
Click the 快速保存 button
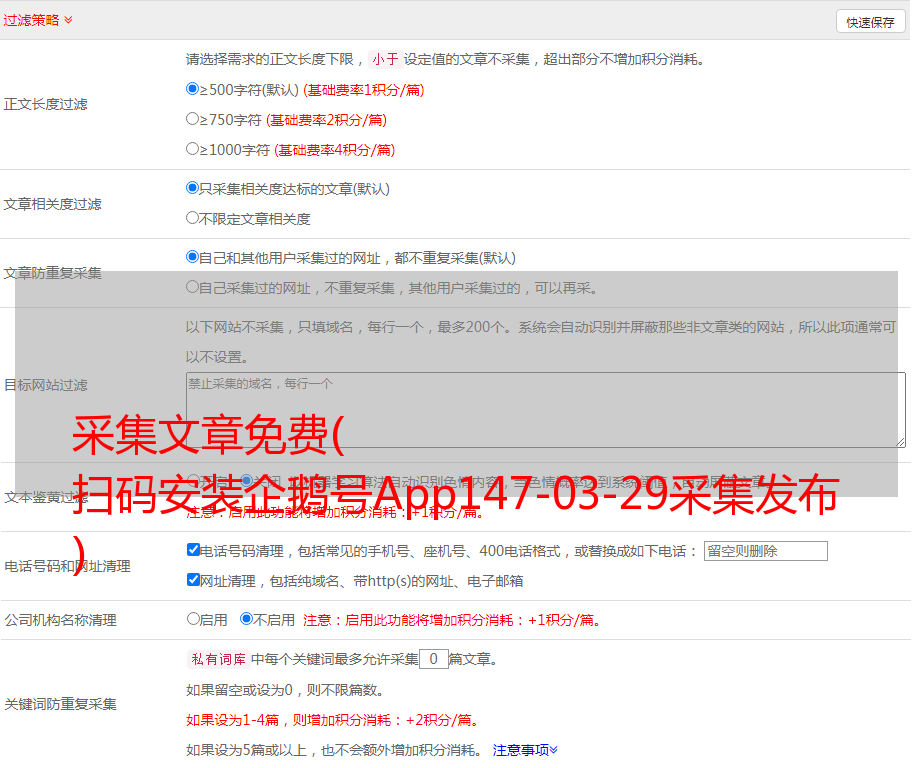870,22
